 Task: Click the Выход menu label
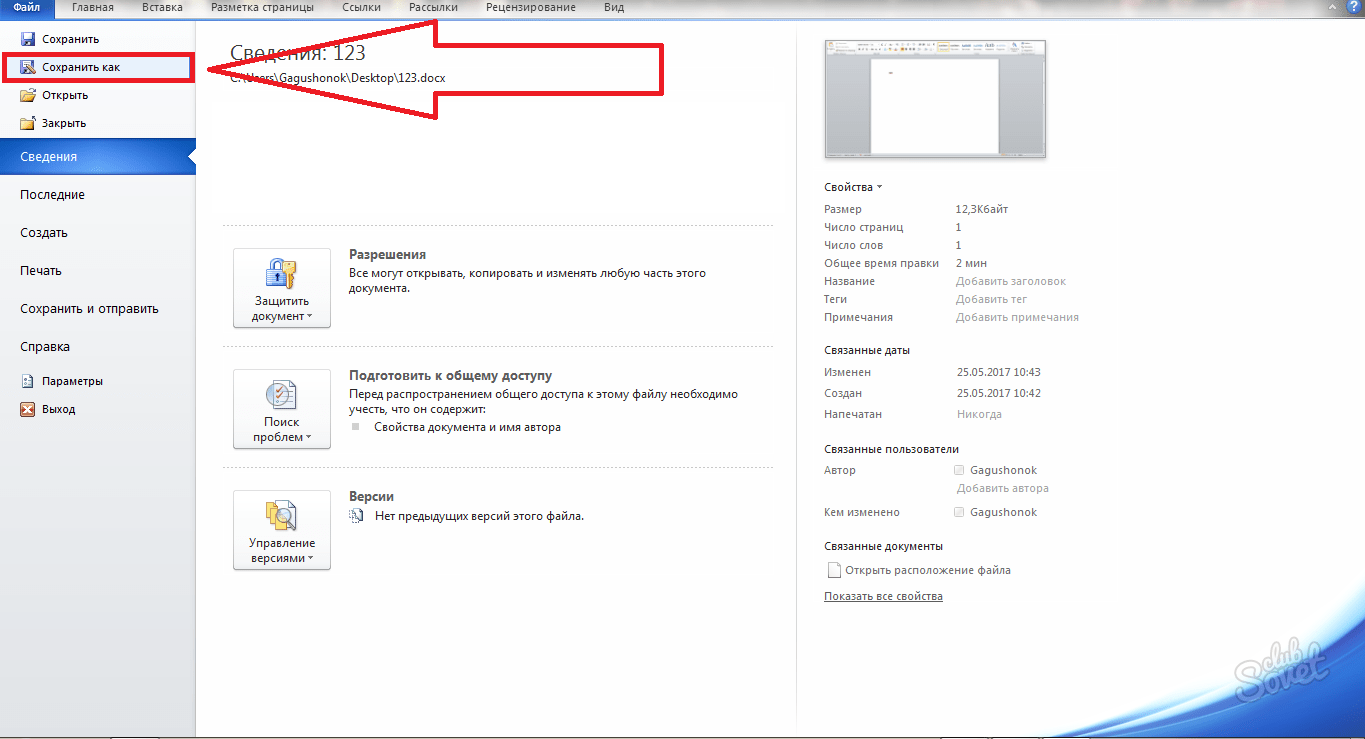click(58, 409)
